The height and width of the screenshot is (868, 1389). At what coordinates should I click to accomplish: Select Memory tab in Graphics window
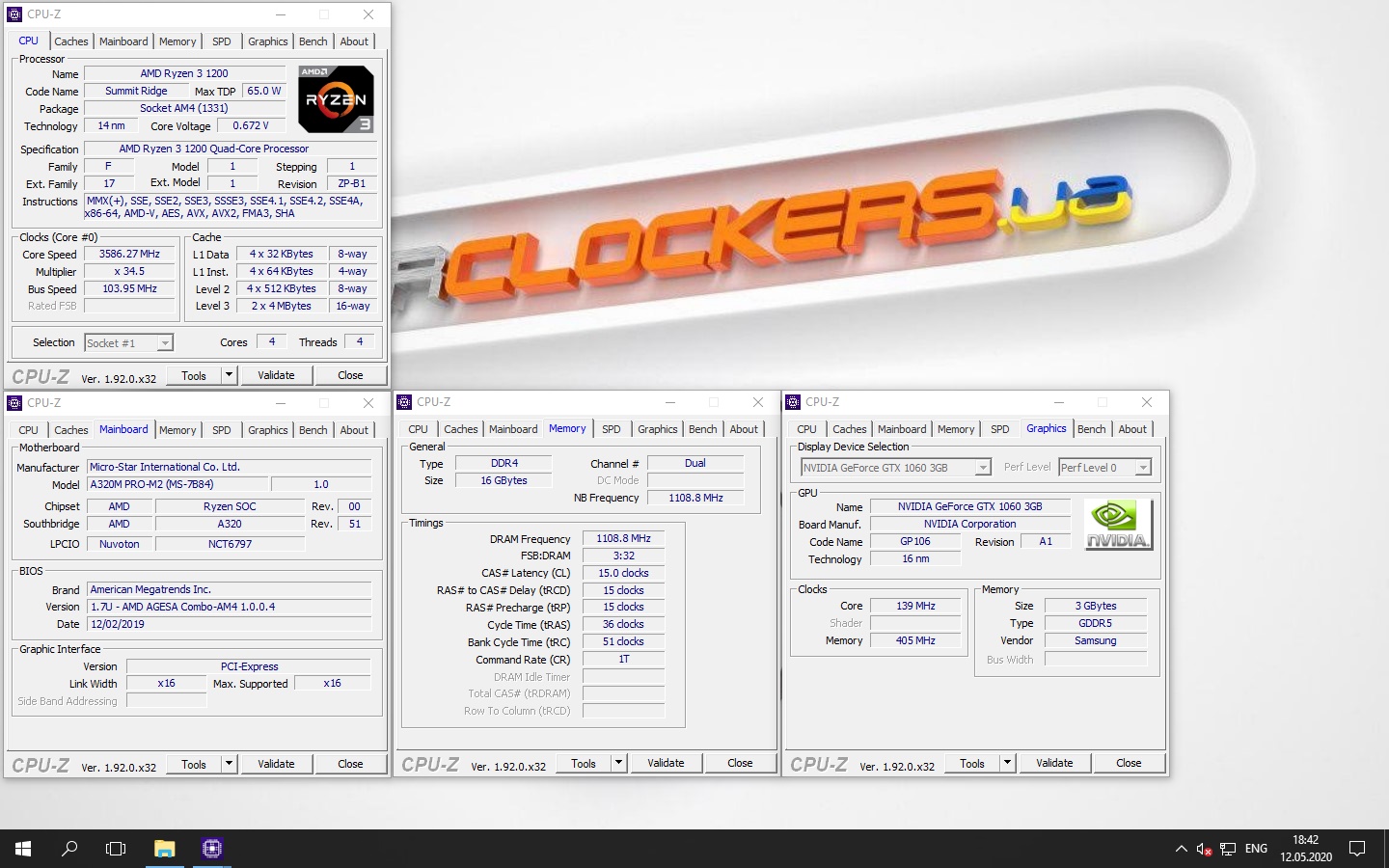pyautogui.click(x=956, y=429)
